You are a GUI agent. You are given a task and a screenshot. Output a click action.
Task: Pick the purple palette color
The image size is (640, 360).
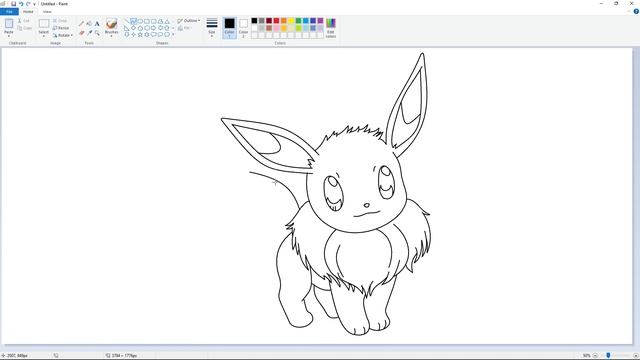(x=320, y=20)
